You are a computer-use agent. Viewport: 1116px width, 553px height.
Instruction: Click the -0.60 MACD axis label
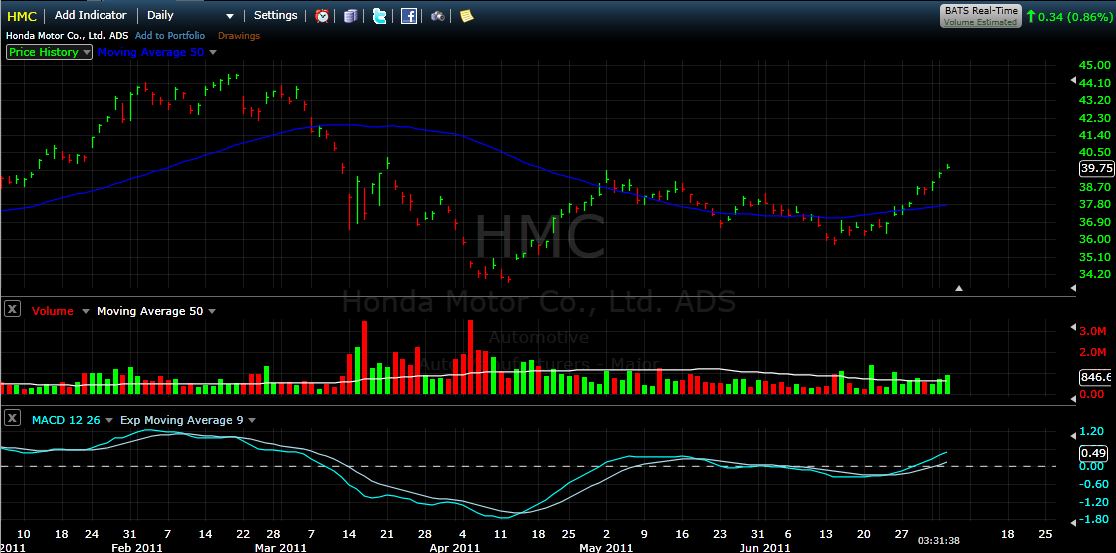click(x=1093, y=484)
